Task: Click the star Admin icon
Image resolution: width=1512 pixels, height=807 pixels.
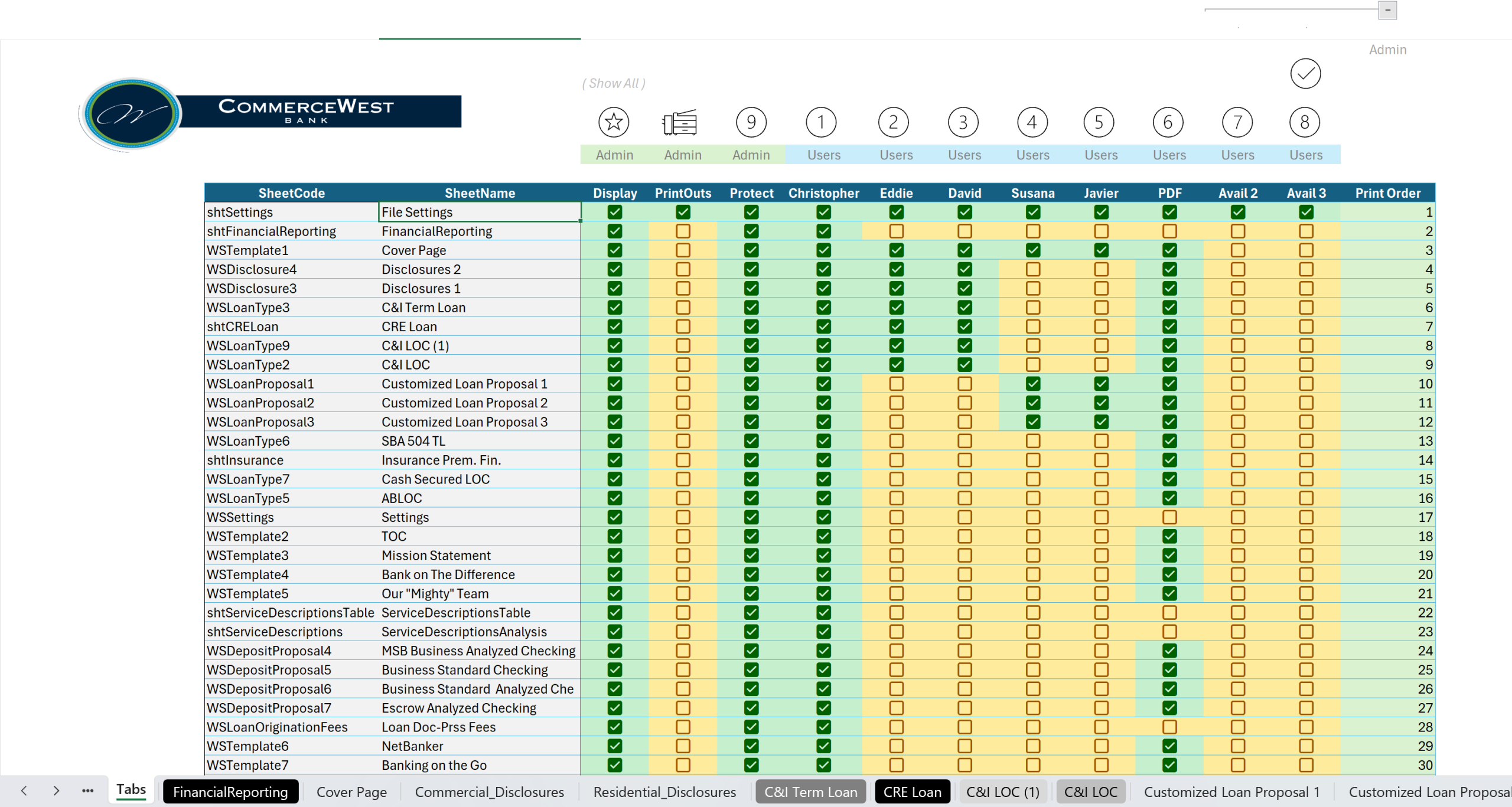Action: point(614,122)
